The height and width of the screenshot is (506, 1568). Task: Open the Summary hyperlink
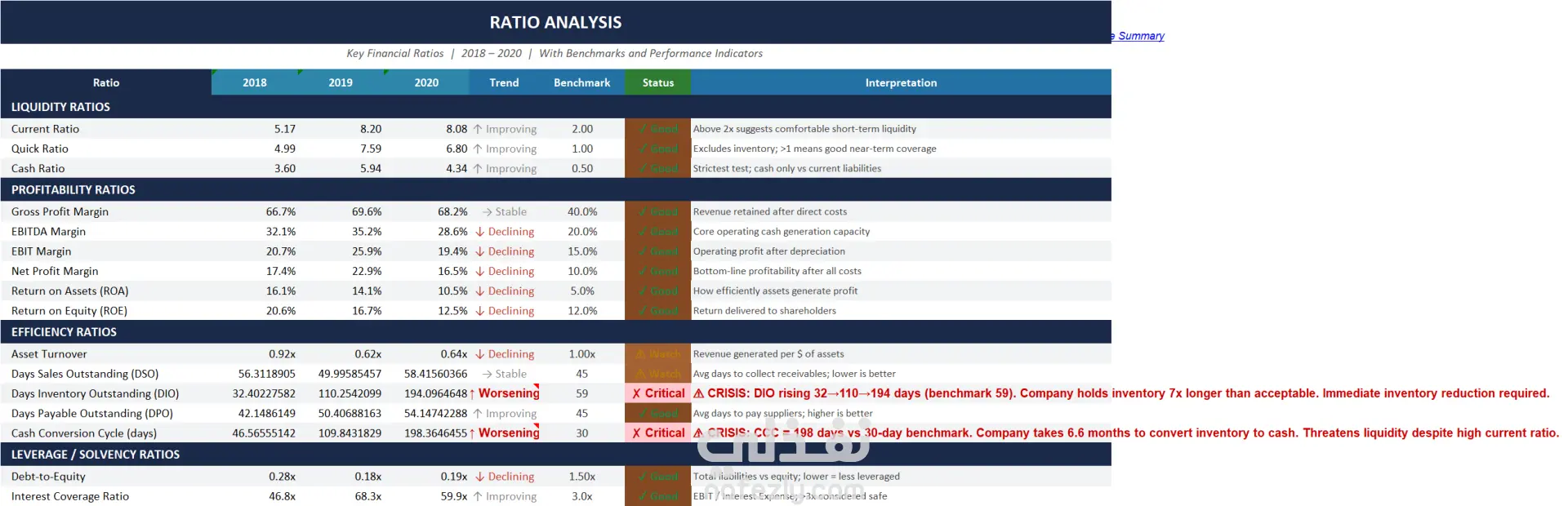pos(1138,36)
